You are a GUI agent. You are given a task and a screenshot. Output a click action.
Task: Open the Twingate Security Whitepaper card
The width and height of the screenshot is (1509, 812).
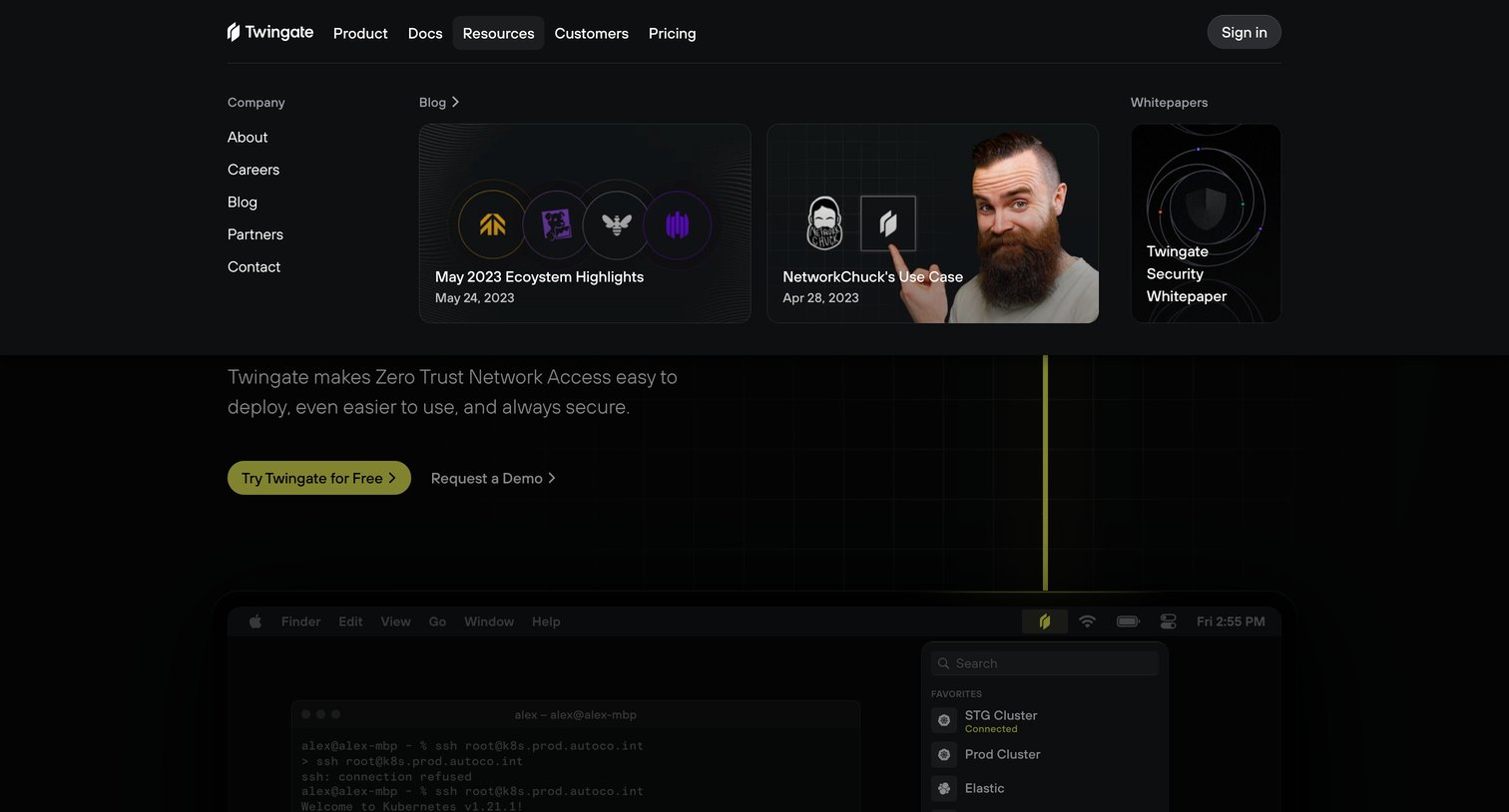pos(1206,223)
